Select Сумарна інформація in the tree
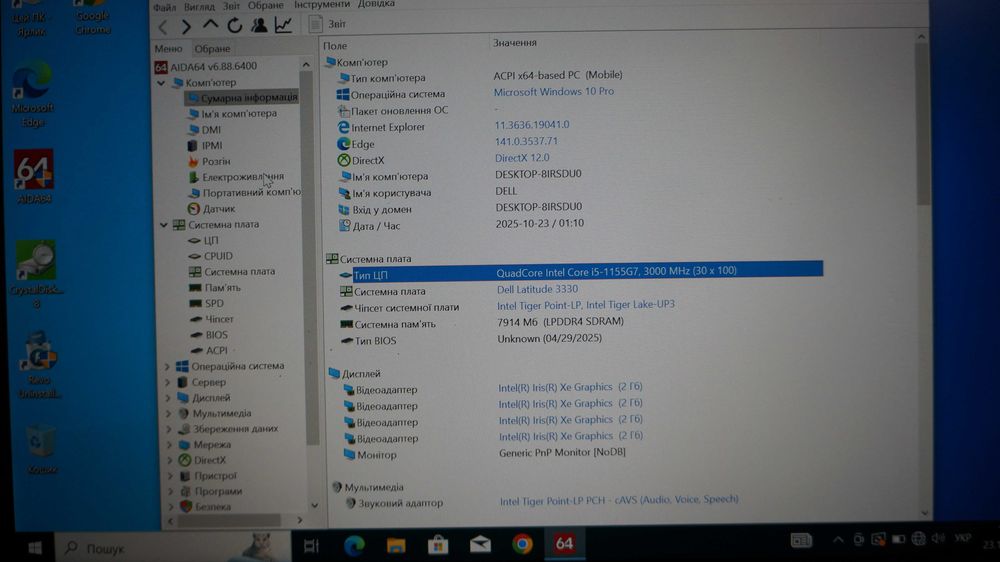Image resolution: width=1000 pixels, height=562 pixels. coord(242,98)
